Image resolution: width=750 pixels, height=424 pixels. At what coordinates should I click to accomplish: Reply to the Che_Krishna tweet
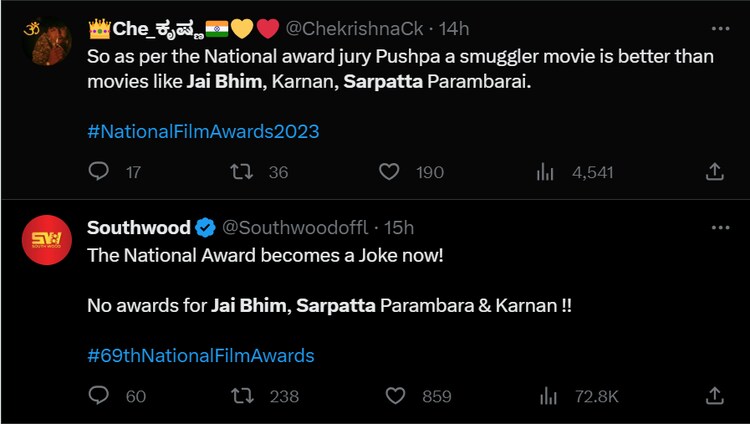click(x=99, y=172)
